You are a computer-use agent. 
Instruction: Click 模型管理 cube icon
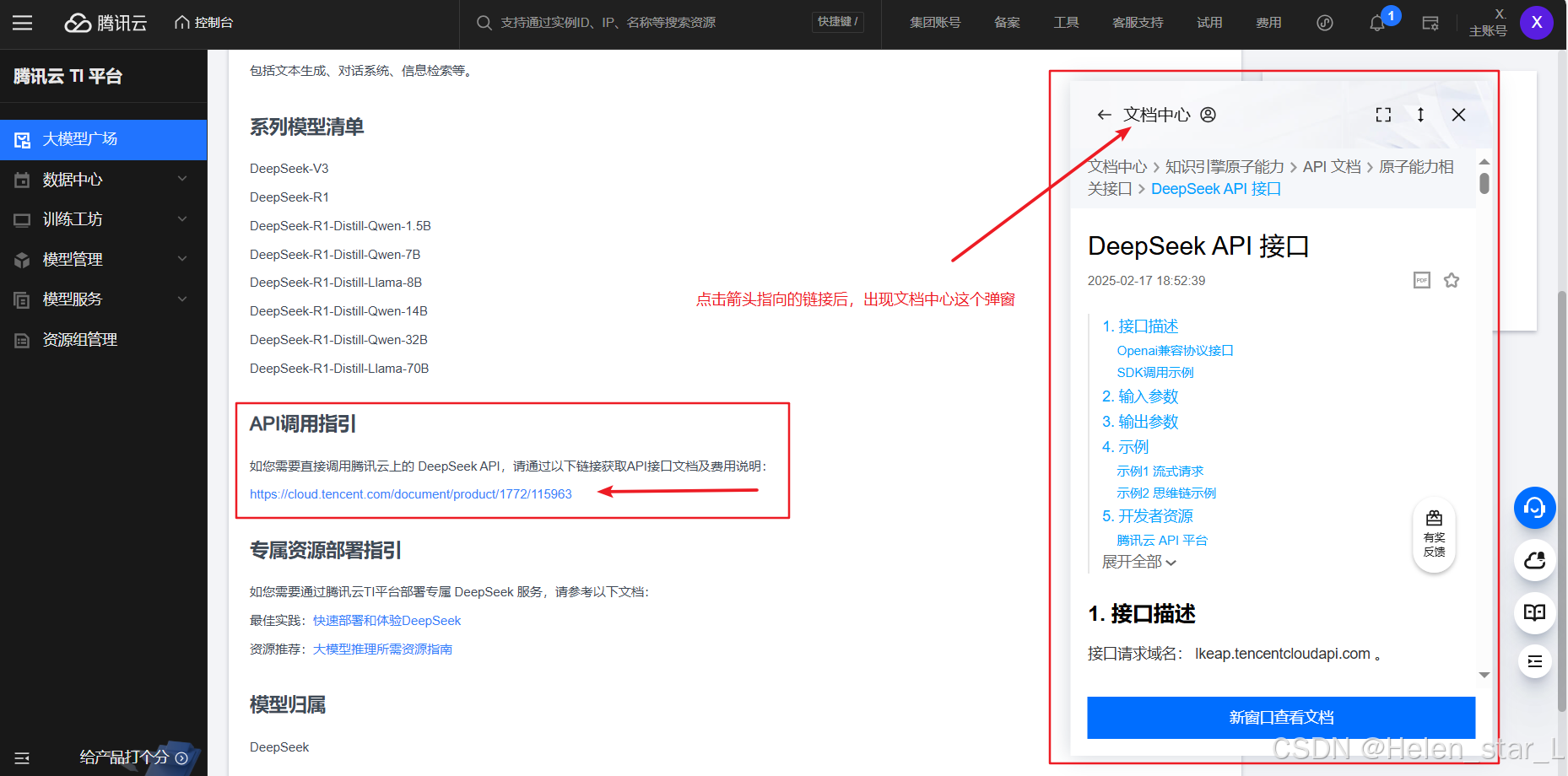coord(22,260)
